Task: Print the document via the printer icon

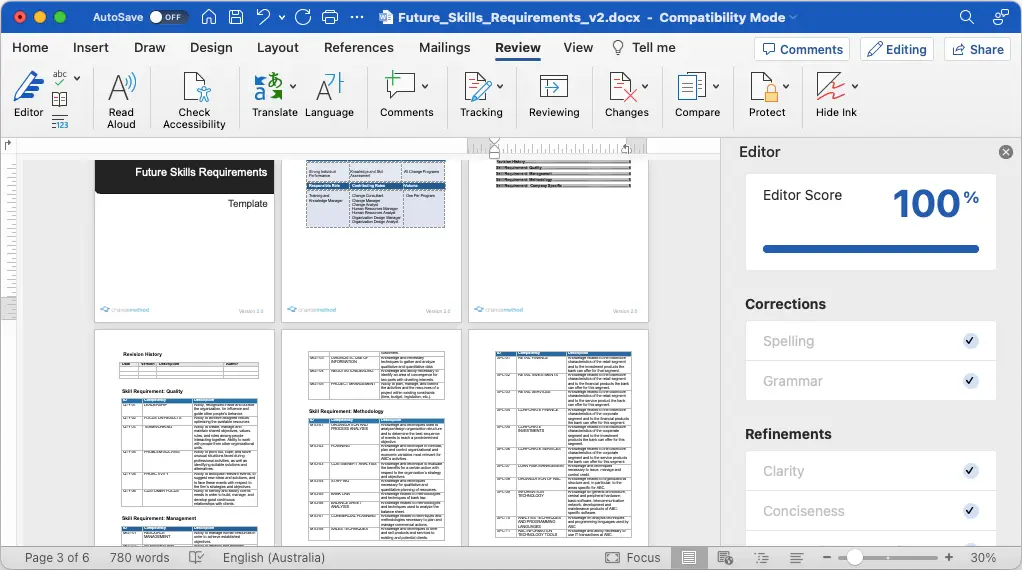Action: pos(330,17)
